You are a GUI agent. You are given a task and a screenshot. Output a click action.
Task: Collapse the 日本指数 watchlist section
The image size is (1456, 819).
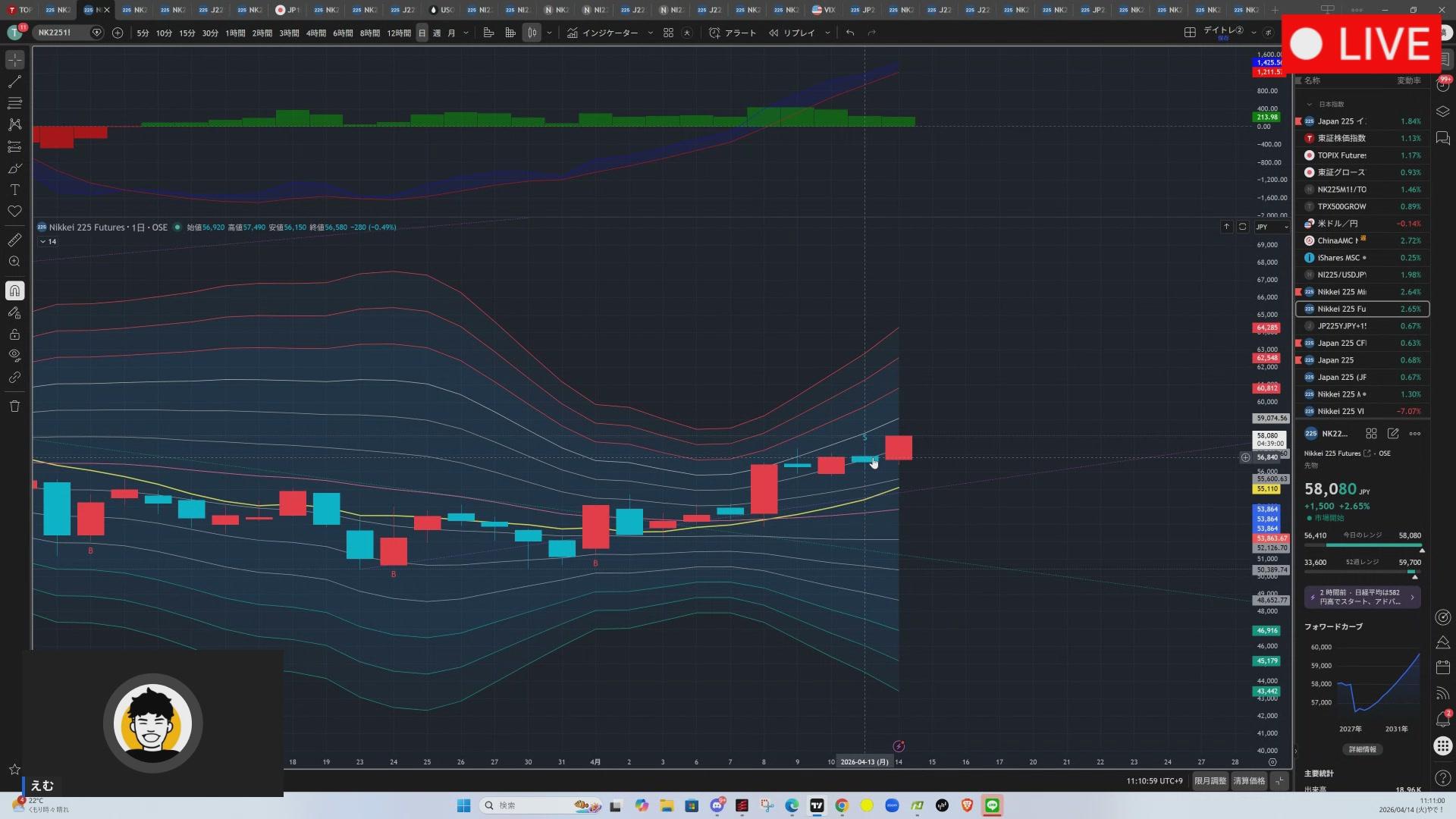click(x=1309, y=104)
